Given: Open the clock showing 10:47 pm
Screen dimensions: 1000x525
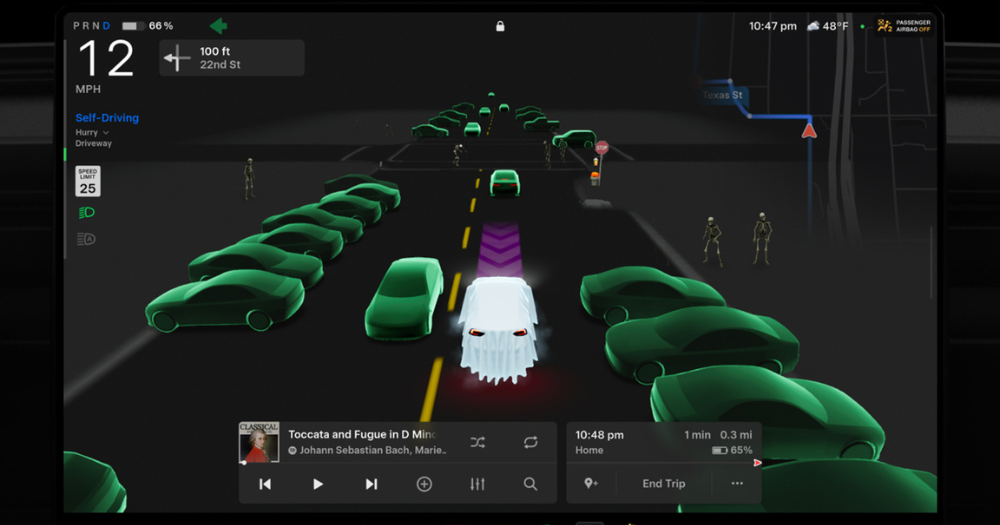Looking at the screenshot, I should point(772,26).
